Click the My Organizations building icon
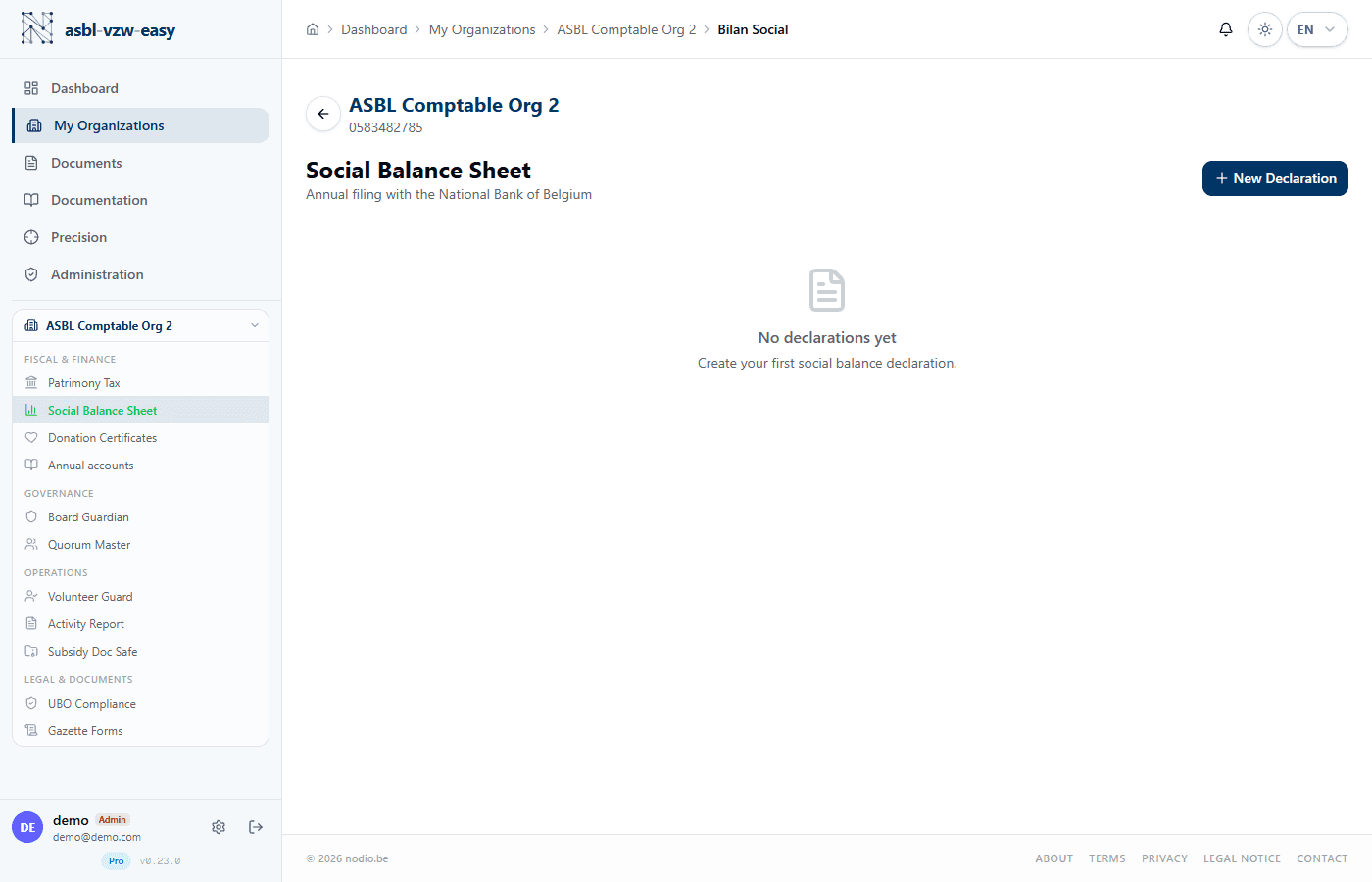 [x=34, y=125]
